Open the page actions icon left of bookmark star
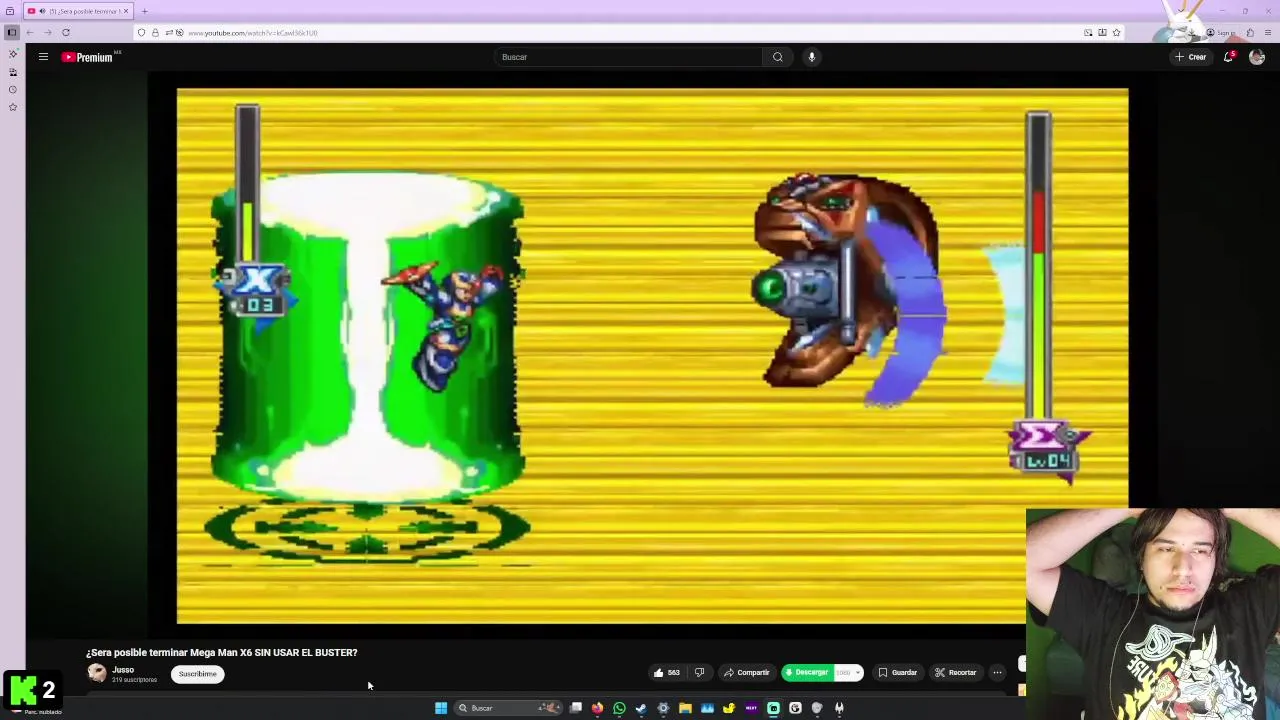The width and height of the screenshot is (1280, 720). (1102, 33)
